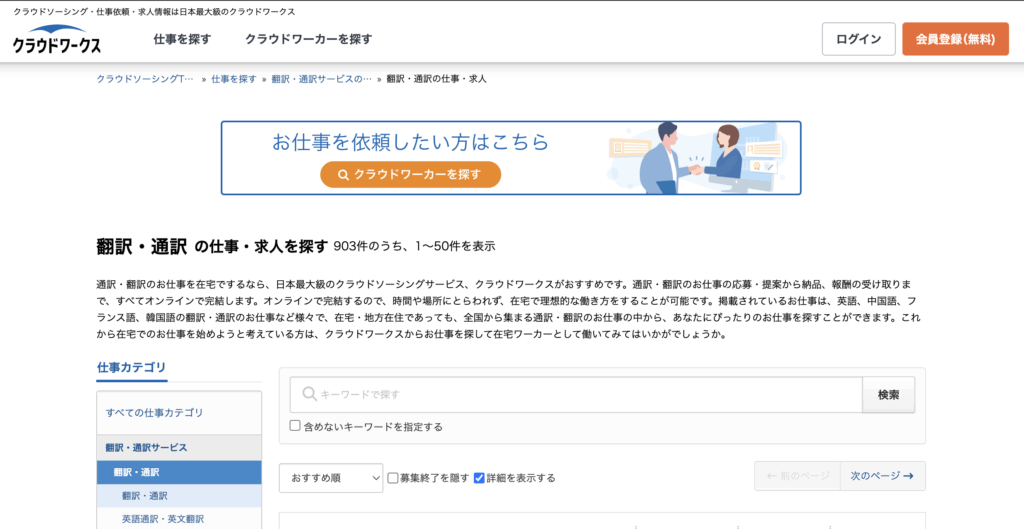Open the 翻訳・通訳サービスの… breadcrumb link
Screen dimensions: 1024x529
tap(321, 79)
